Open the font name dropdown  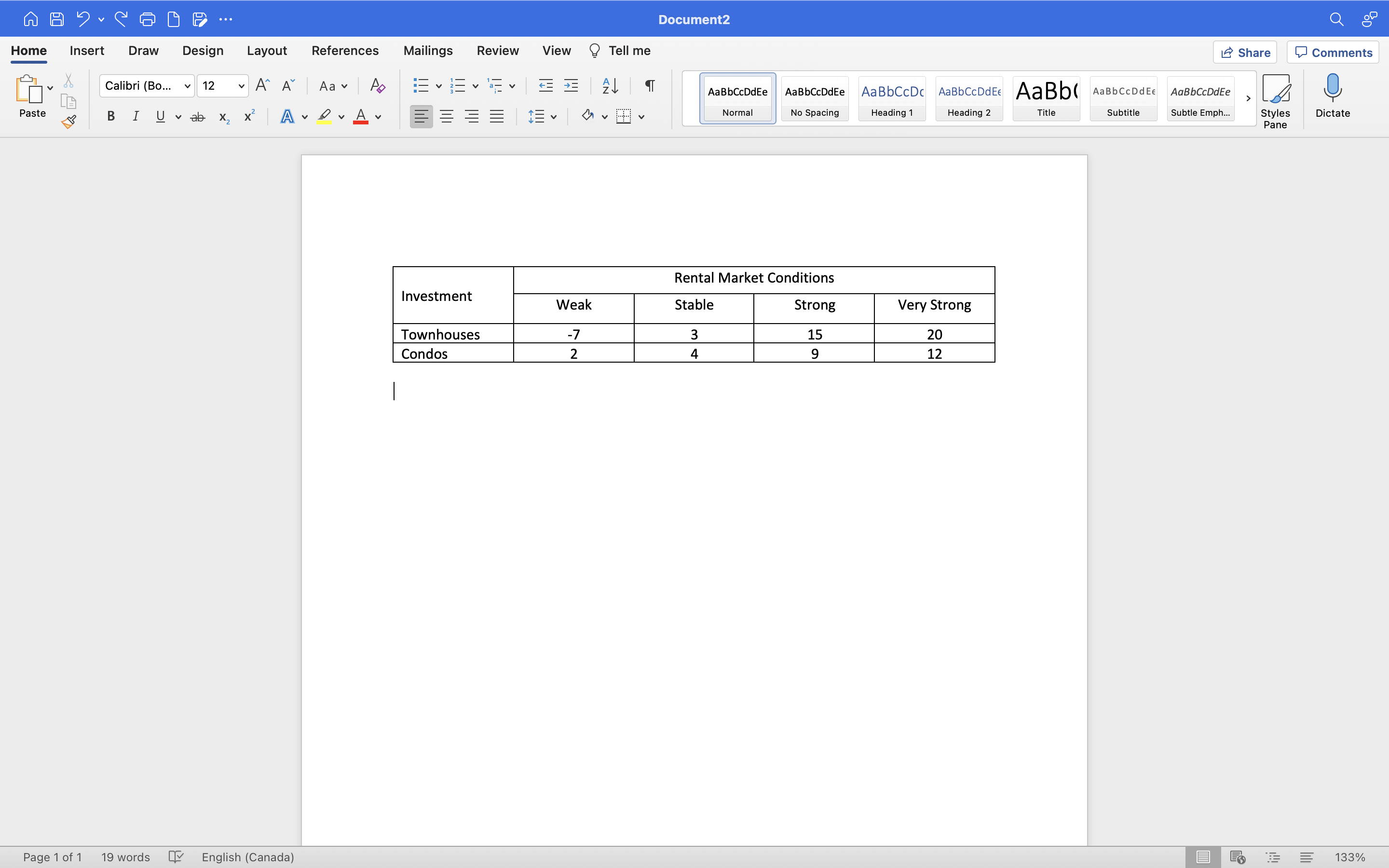187,86
